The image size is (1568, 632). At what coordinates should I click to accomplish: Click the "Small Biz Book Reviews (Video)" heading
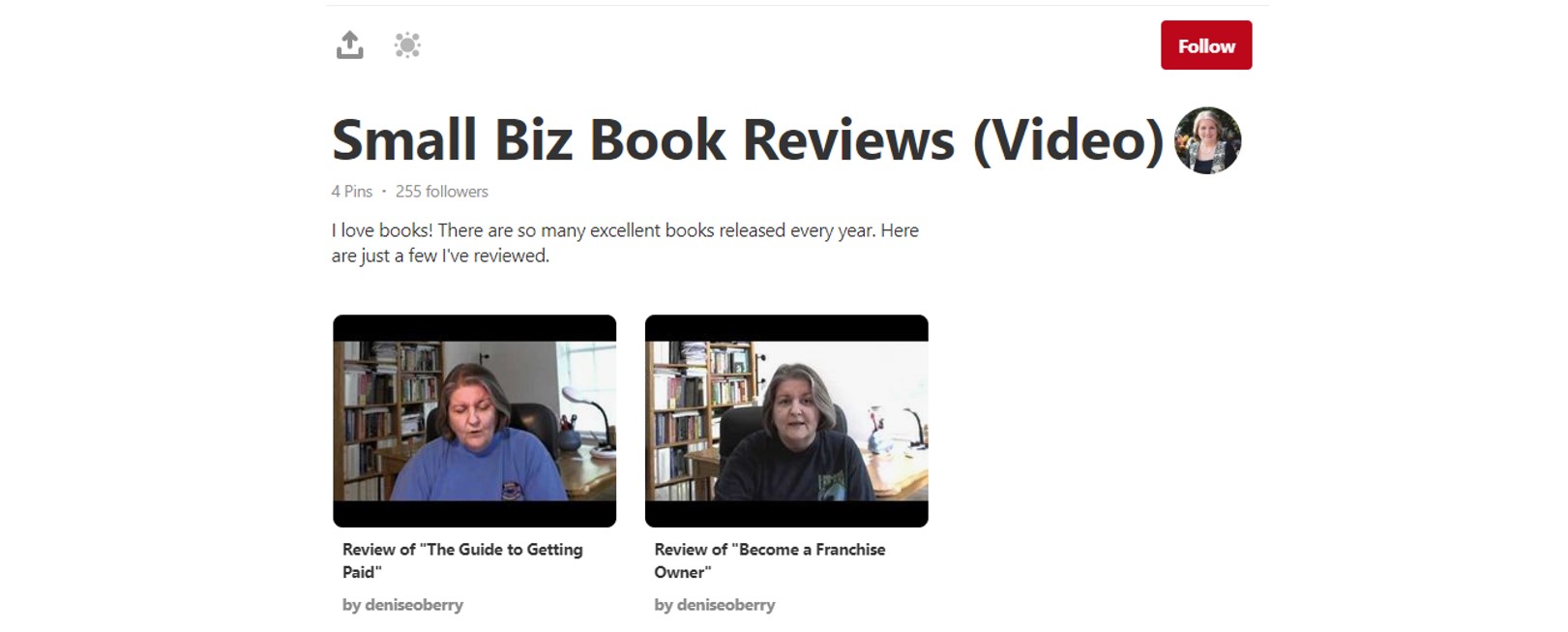748,140
